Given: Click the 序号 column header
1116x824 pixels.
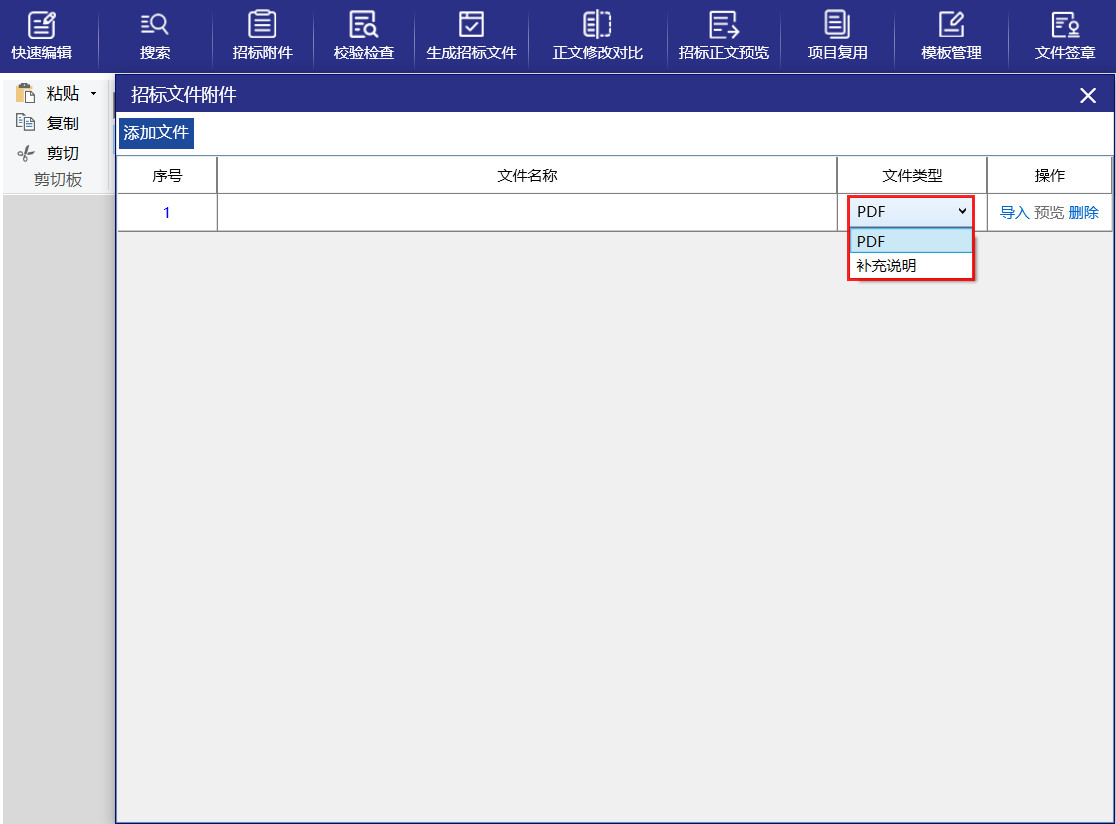Looking at the screenshot, I should (167, 175).
